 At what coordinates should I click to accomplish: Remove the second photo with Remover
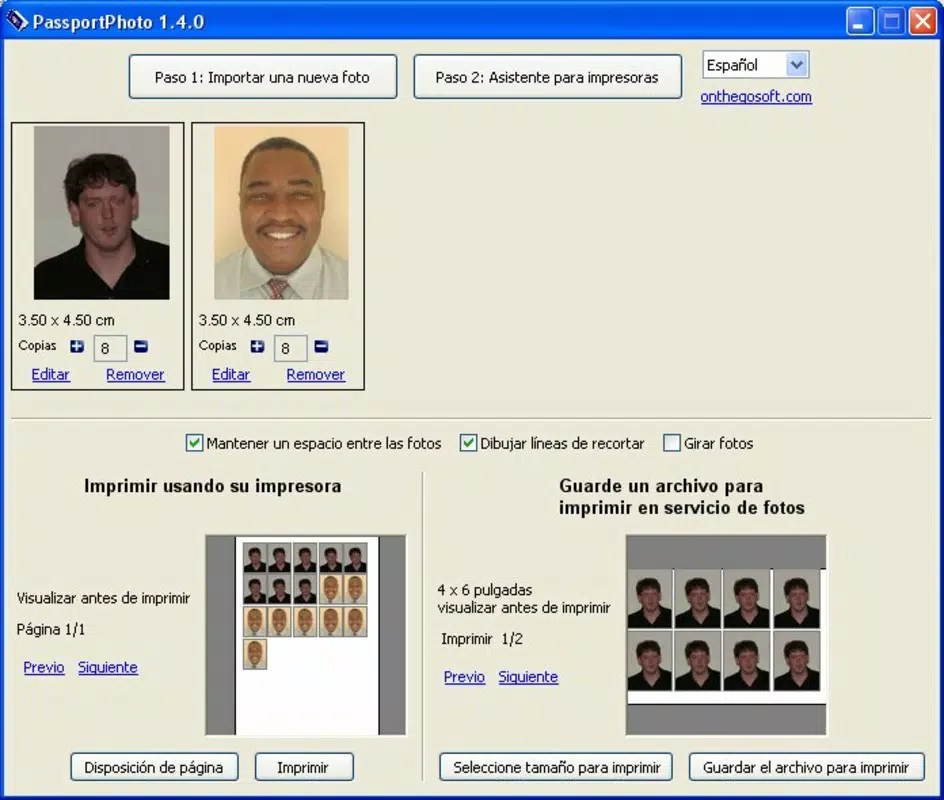coord(315,374)
